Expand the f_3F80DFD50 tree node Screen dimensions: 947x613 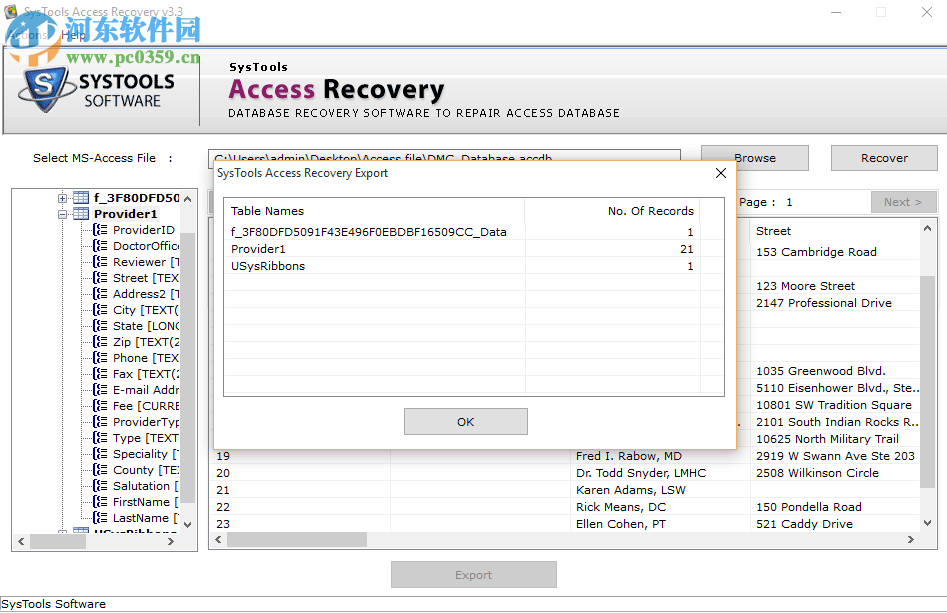pyautogui.click(x=62, y=197)
